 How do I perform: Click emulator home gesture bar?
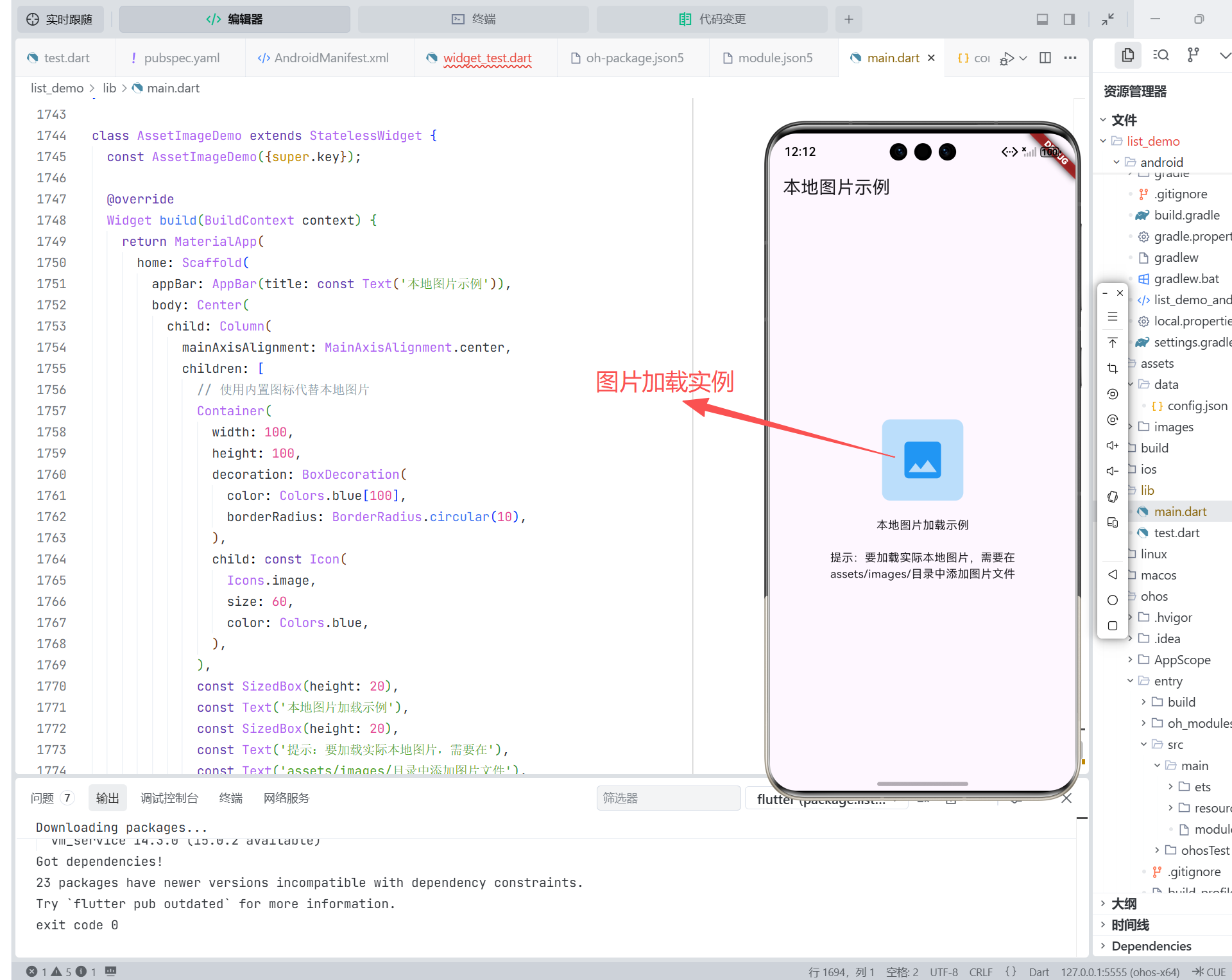click(922, 784)
